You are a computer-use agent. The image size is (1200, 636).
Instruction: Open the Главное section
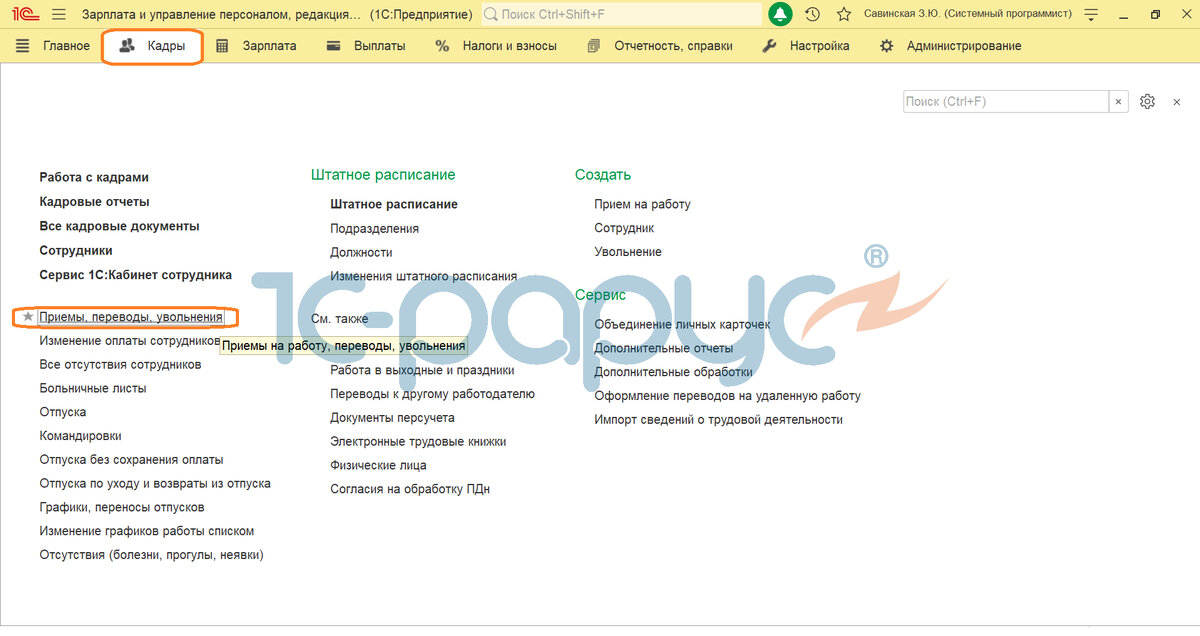tap(66, 46)
